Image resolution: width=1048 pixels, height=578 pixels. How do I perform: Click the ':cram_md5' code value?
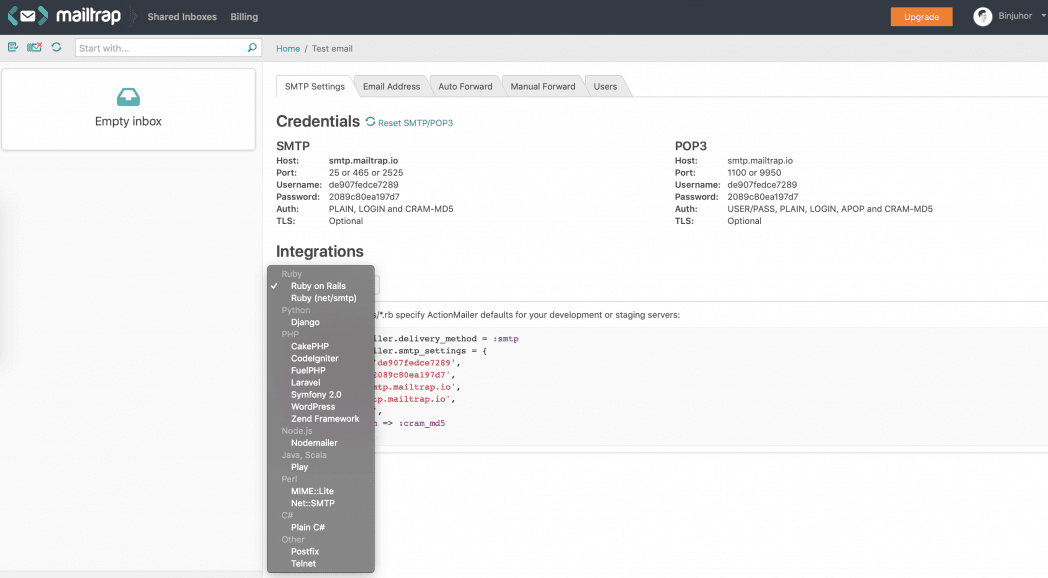[422, 423]
